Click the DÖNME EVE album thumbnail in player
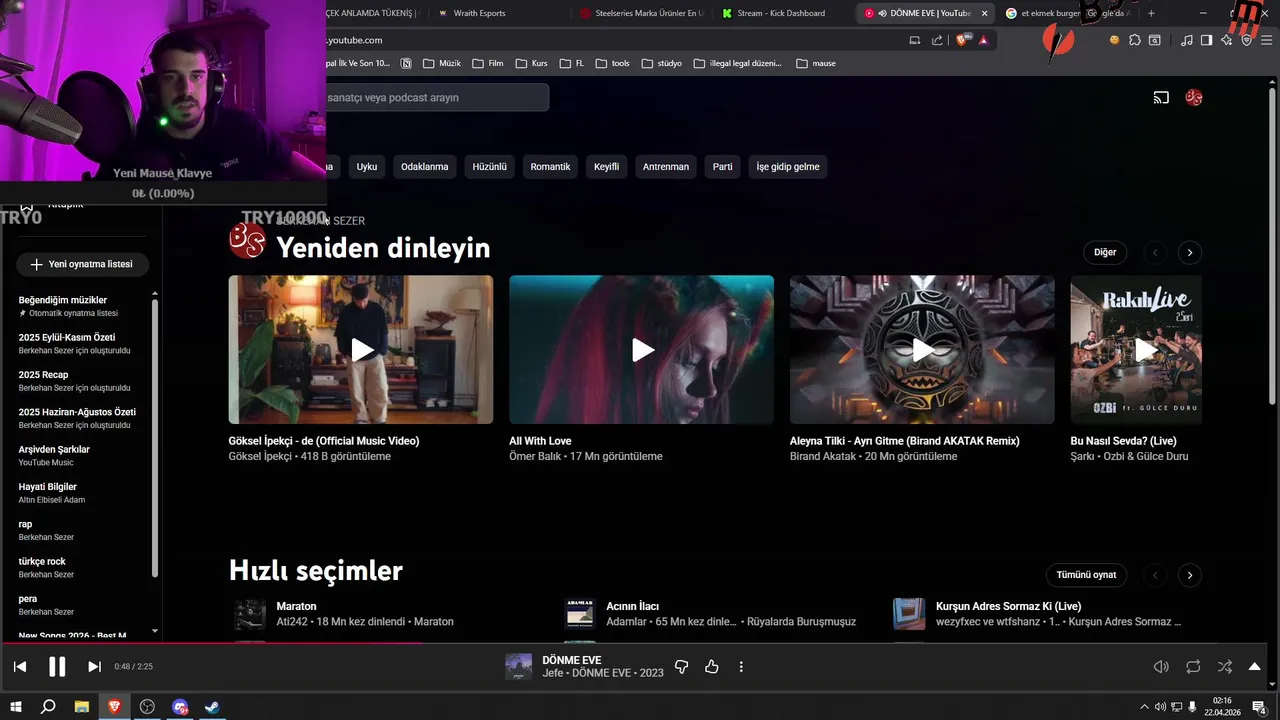The height and width of the screenshot is (720, 1280). click(x=519, y=667)
